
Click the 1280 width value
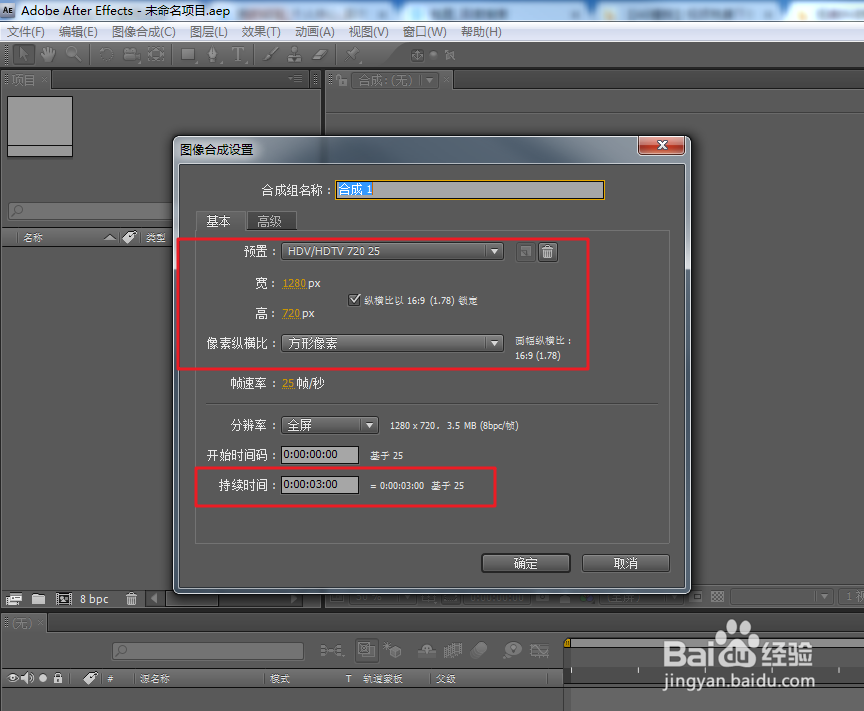(294, 283)
